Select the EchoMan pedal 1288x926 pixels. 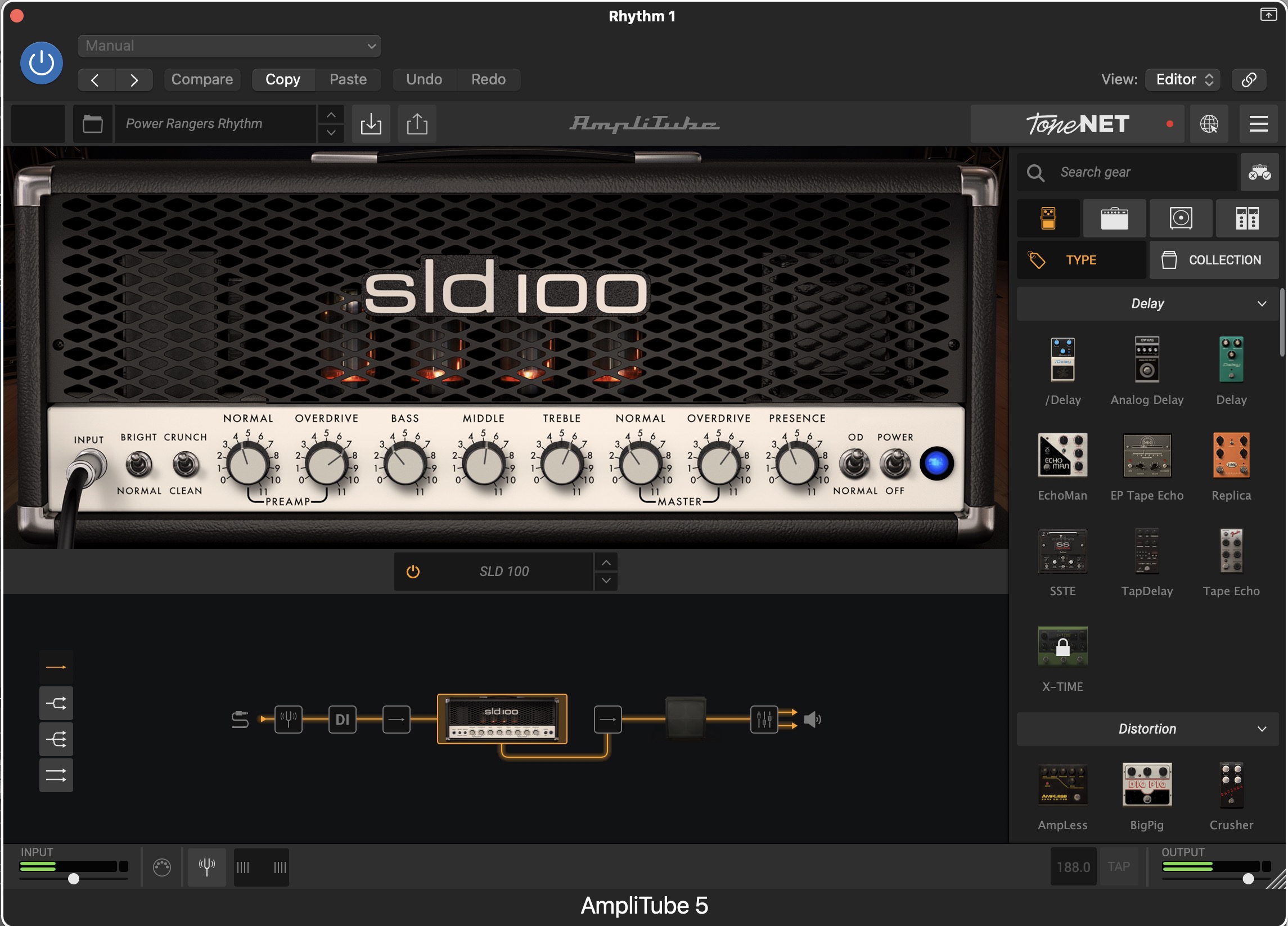tap(1062, 456)
